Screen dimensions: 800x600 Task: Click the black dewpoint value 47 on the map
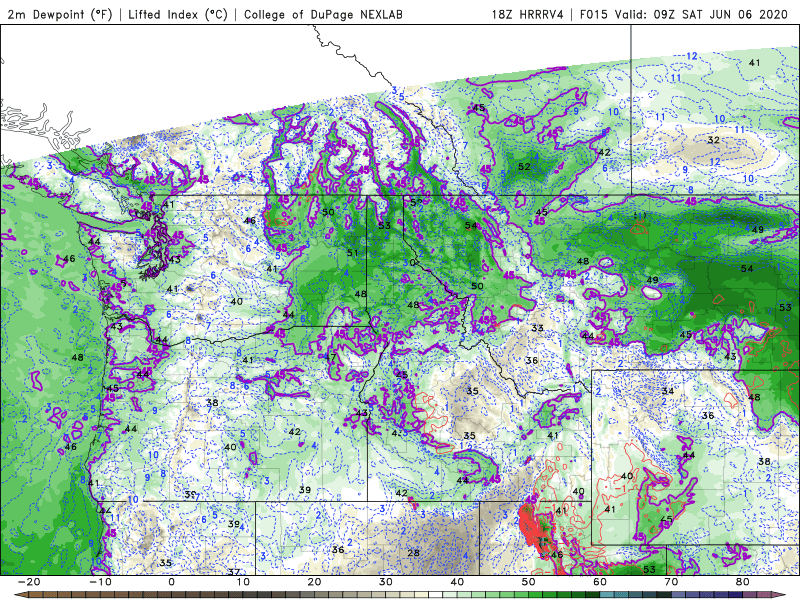[331, 357]
